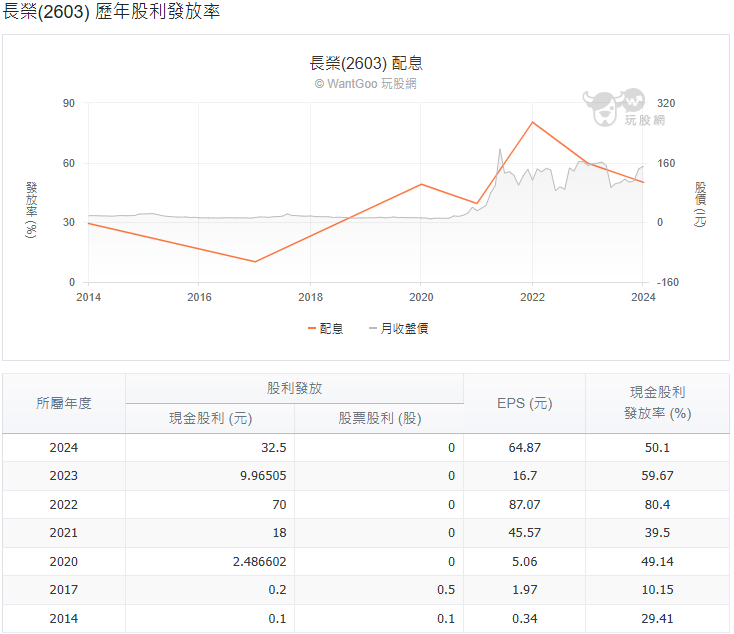Click the 2017 stock dividend value 0.5
The image size is (734, 634).
(447, 590)
